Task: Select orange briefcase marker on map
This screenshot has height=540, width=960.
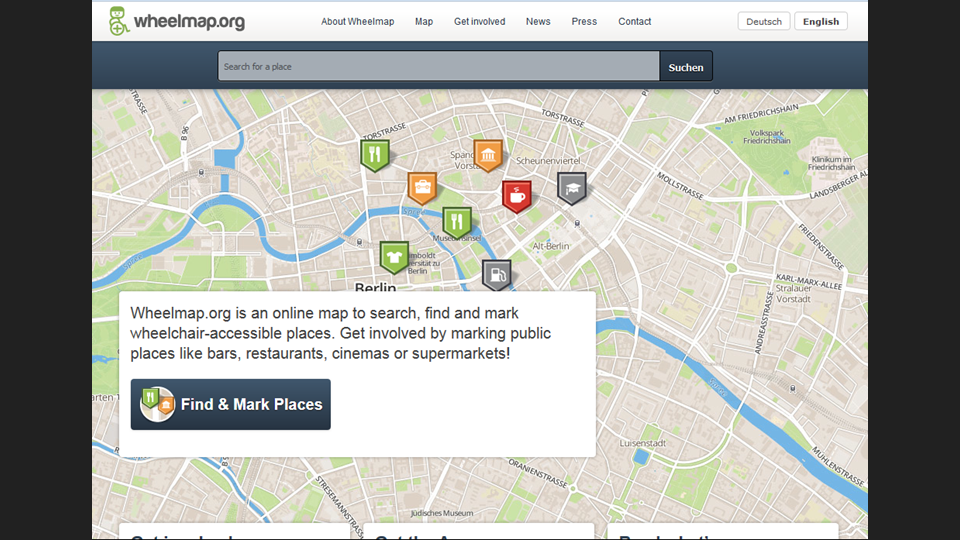Action: pyautogui.click(x=422, y=187)
